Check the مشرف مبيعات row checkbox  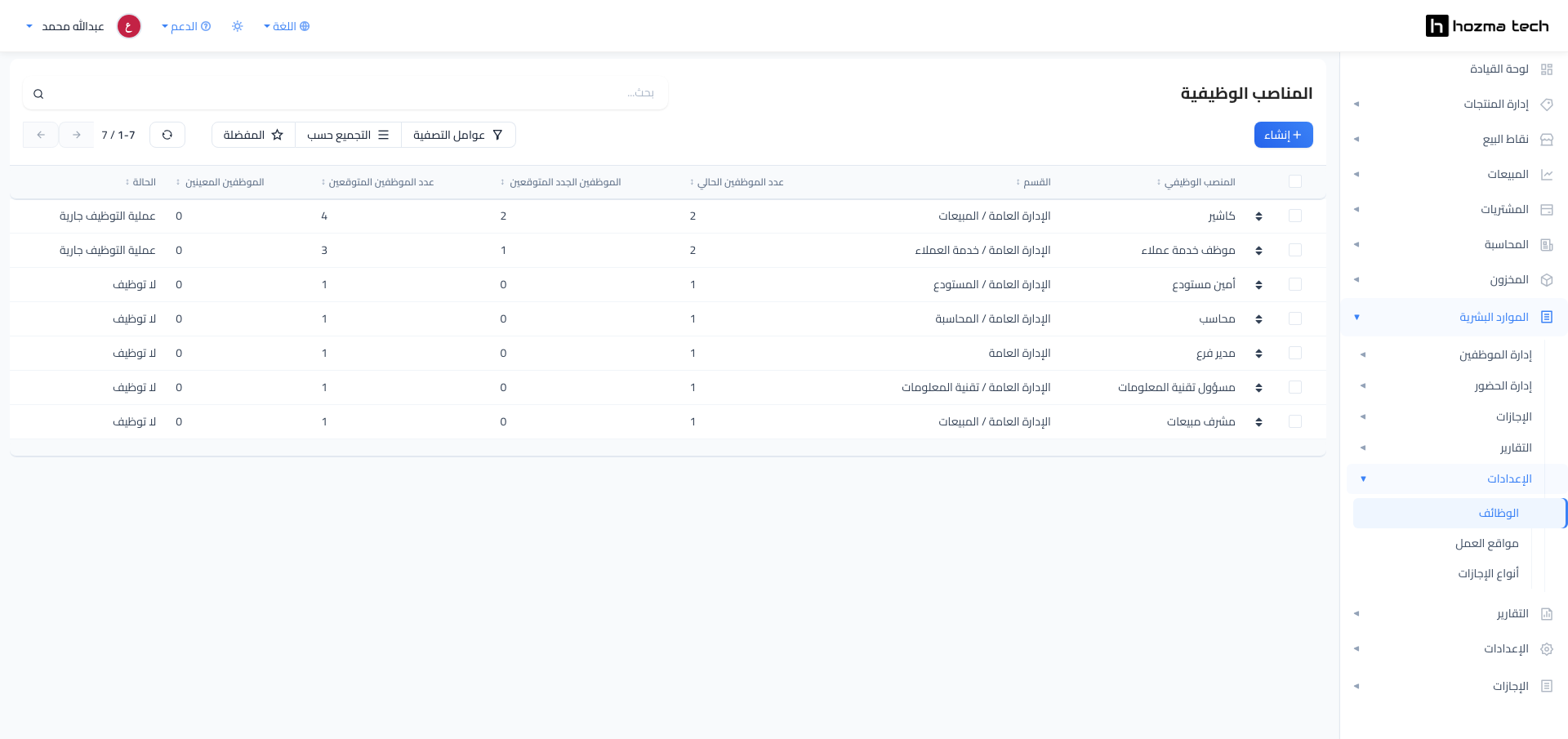tap(1295, 421)
